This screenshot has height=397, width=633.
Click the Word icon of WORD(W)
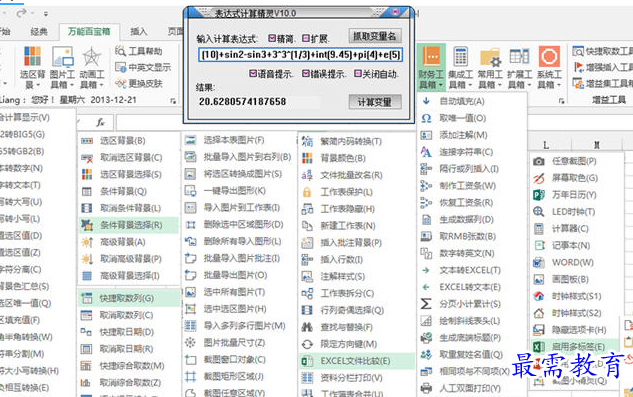click(539, 263)
